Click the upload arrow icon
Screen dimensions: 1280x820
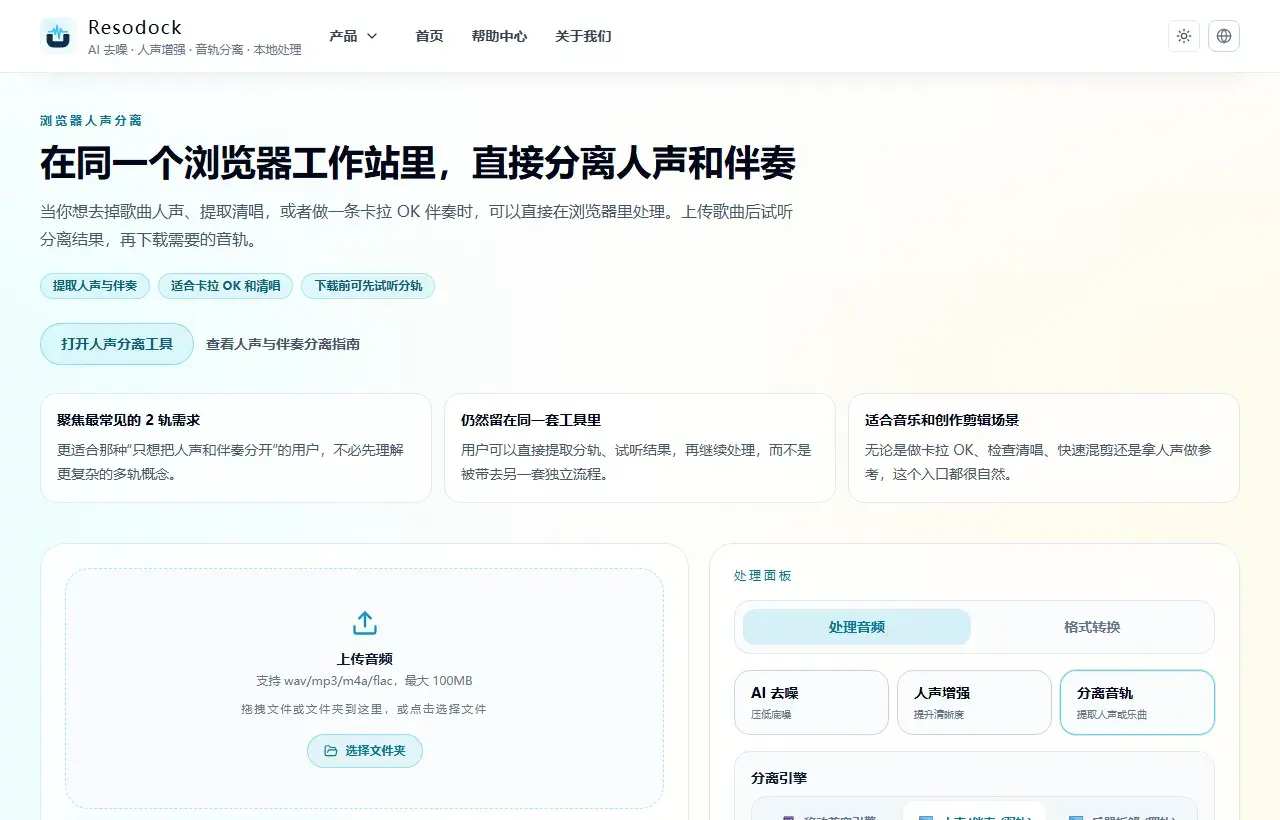point(365,623)
